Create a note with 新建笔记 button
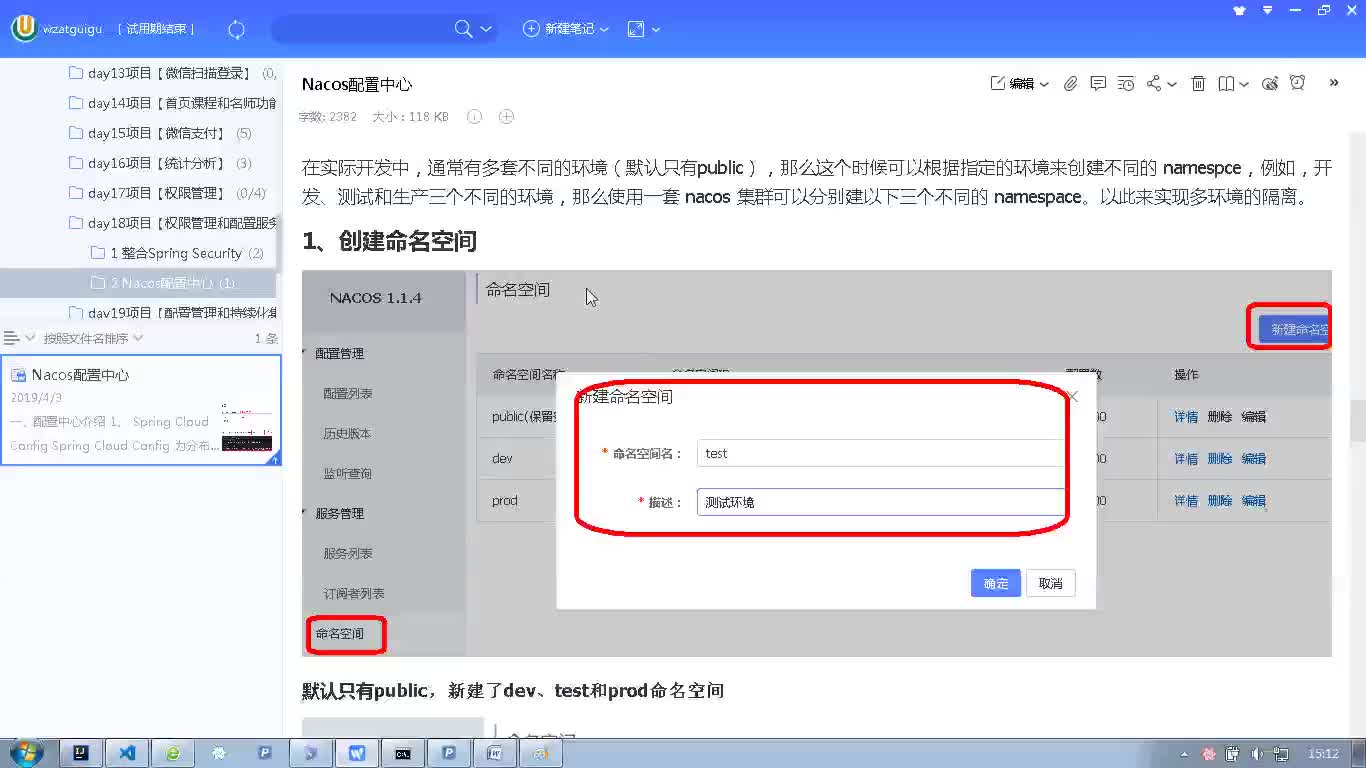Screen dimensions: 1366x768 point(559,29)
